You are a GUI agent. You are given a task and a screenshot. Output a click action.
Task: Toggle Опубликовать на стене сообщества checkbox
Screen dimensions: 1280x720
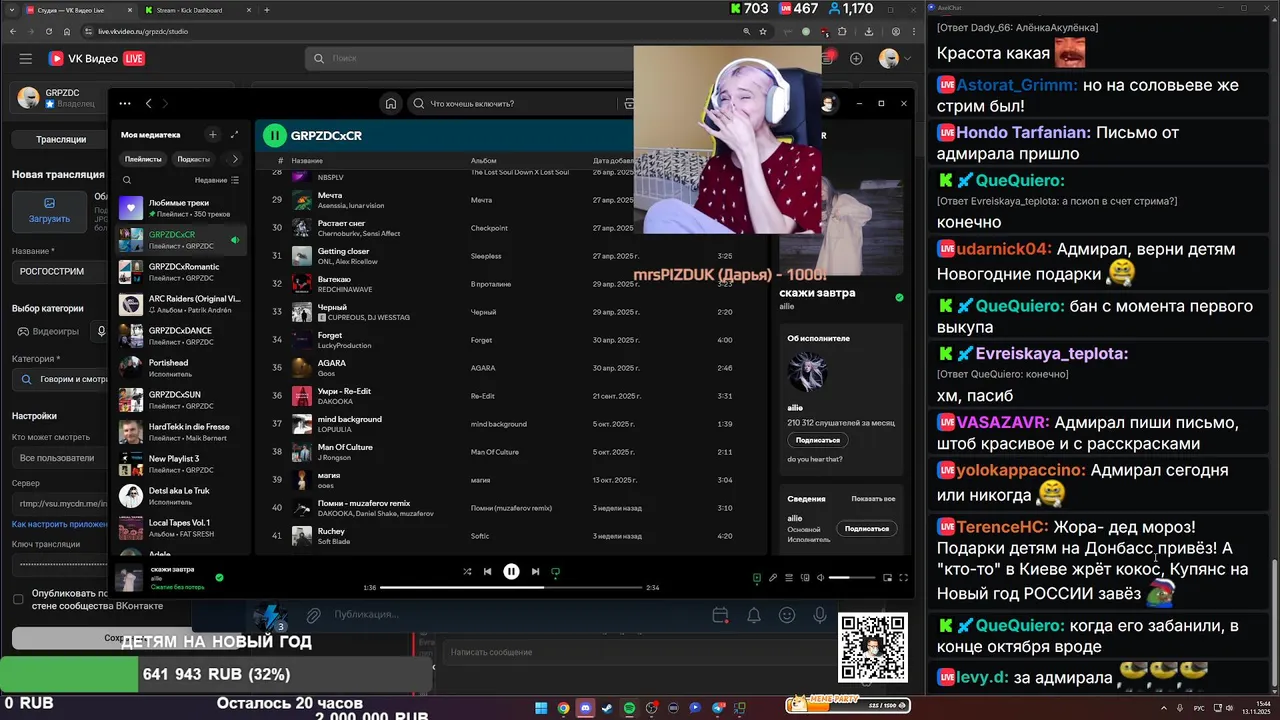point(18,599)
